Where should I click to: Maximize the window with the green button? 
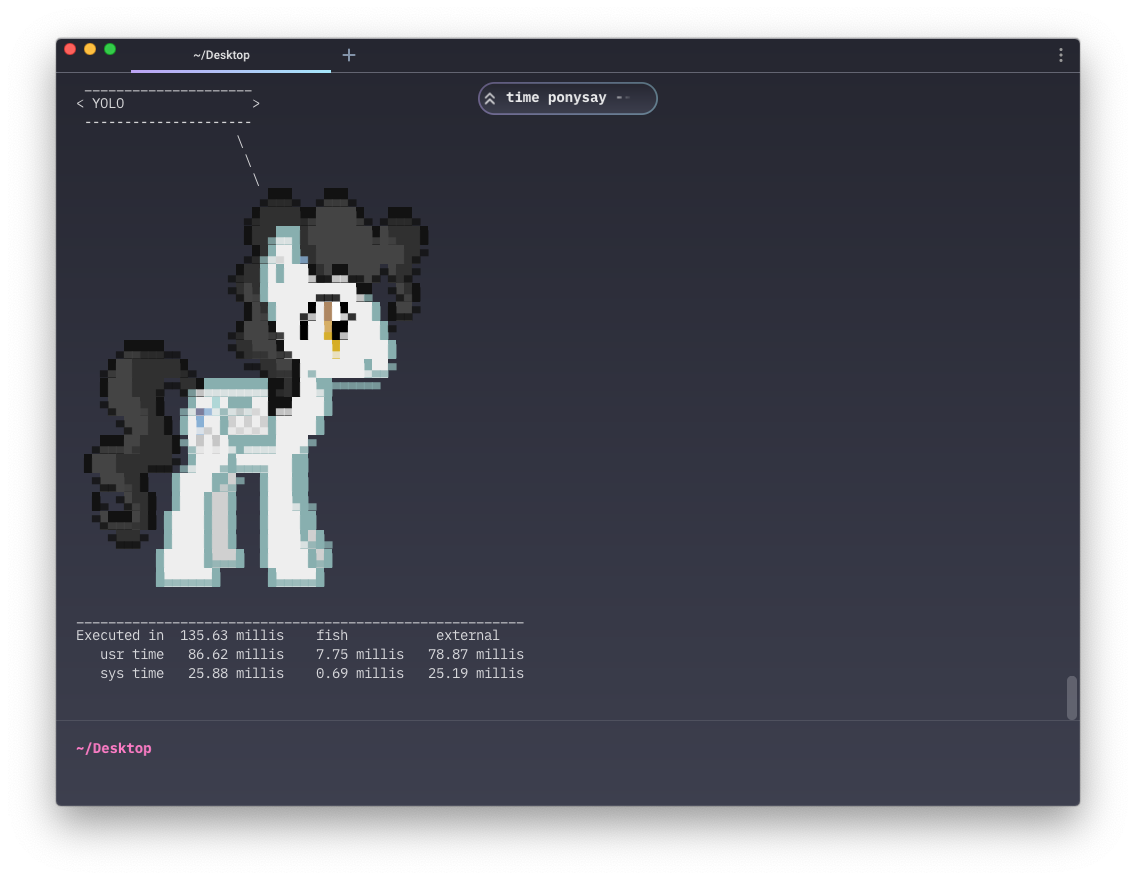tap(110, 49)
